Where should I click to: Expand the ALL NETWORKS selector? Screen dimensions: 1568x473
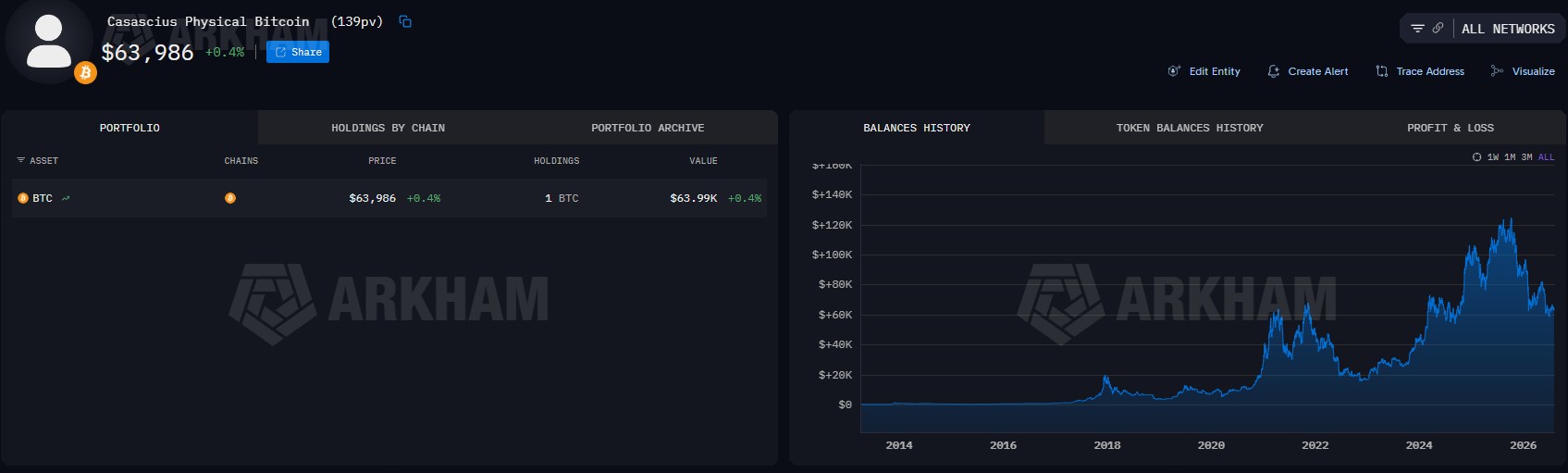[x=1508, y=29]
